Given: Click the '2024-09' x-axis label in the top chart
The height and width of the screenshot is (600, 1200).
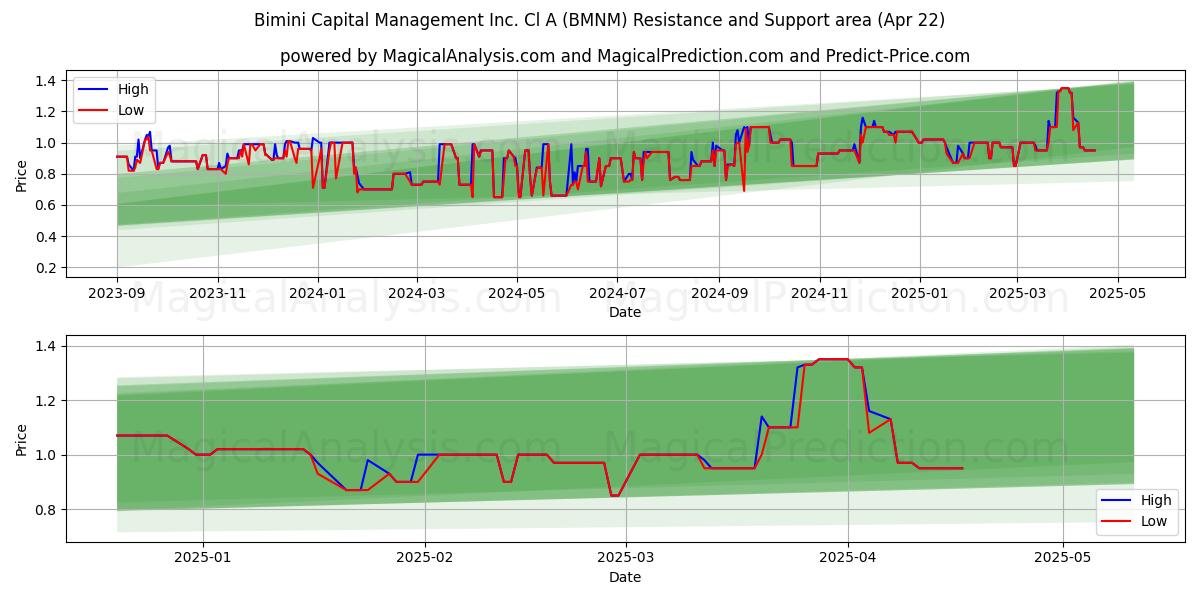Looking at the screenshot, I should (719, 294).
